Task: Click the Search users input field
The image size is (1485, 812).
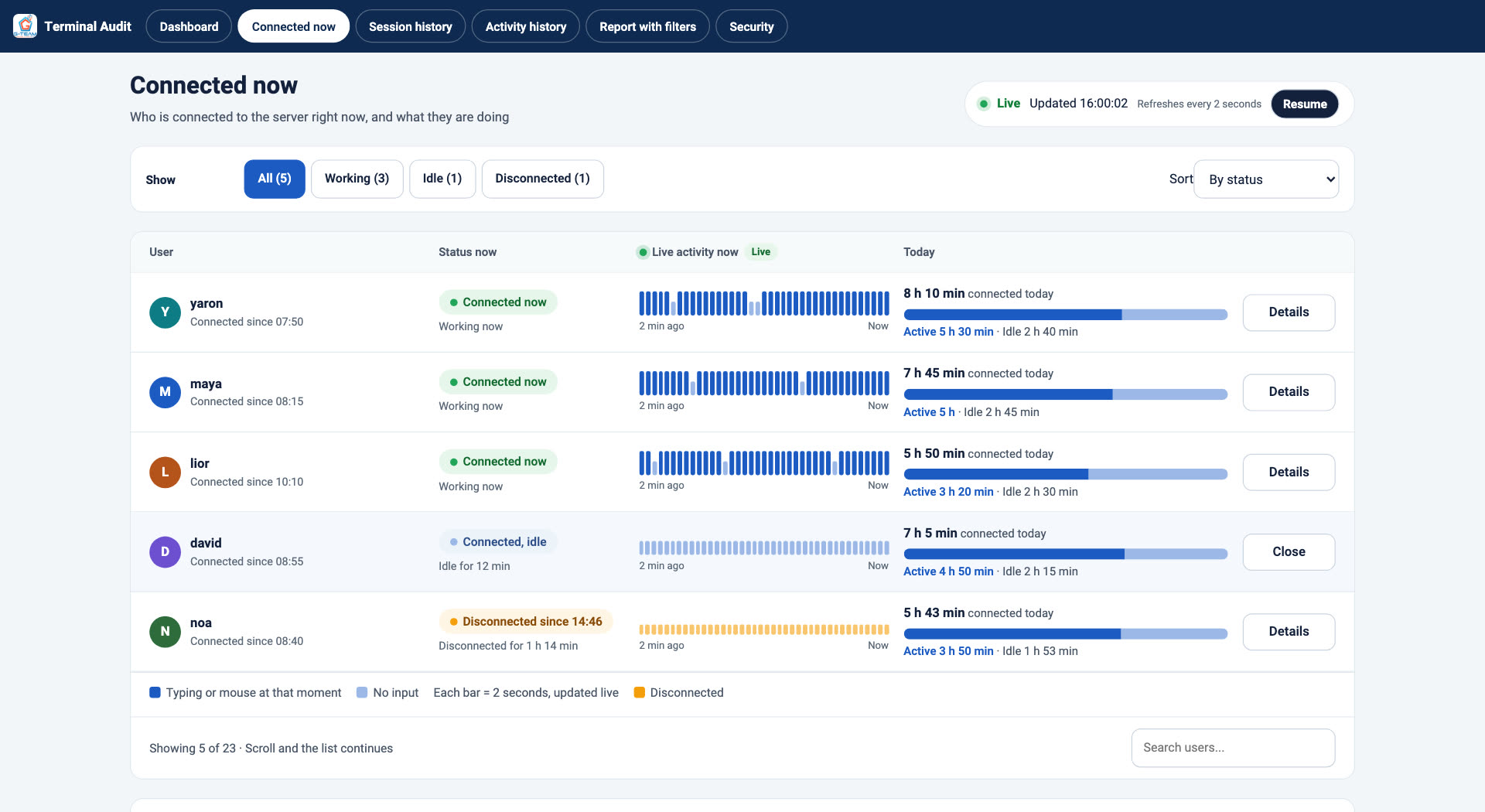Action: [x=1233, y=748]
